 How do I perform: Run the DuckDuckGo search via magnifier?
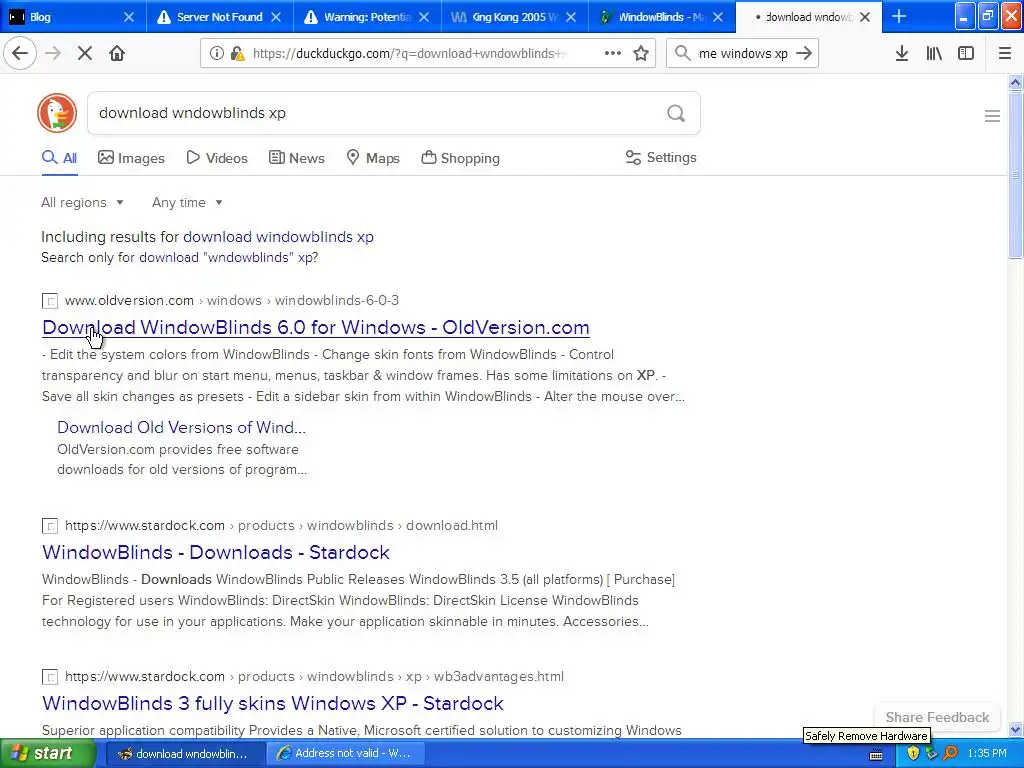[676, 114]
